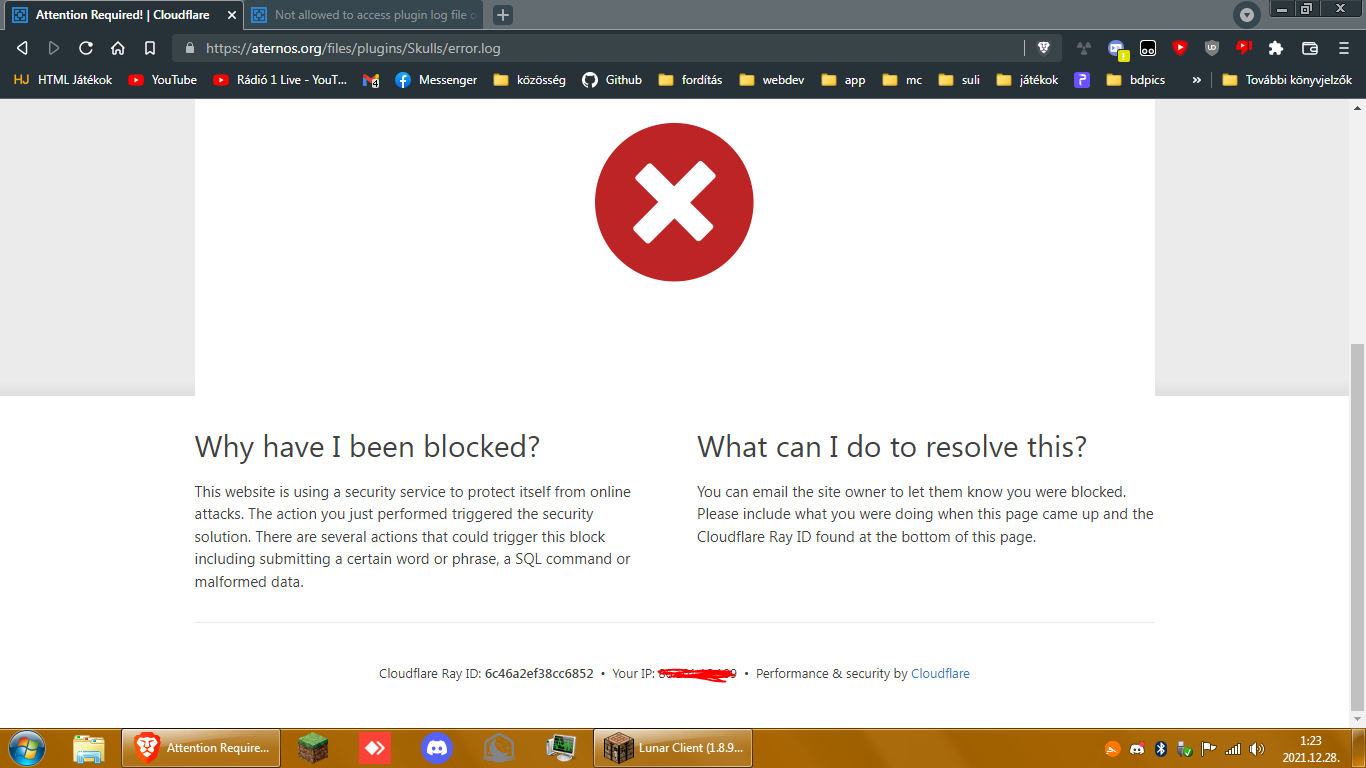Image resolution: width=1366 pixels, height=768 pixels.
Task: Switch to the 'Not allowed to access plugin log' tab
Action: (x=364, y=15)
